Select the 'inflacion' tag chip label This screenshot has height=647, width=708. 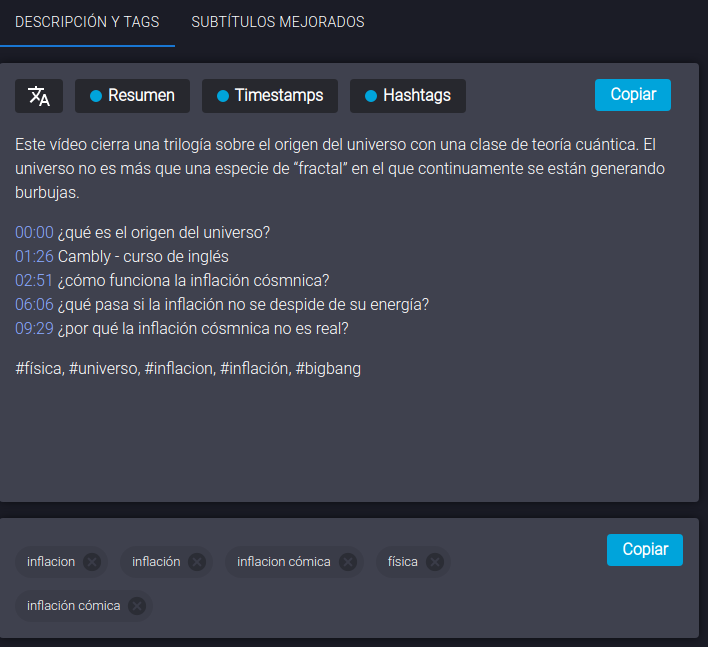coord(51,562)
